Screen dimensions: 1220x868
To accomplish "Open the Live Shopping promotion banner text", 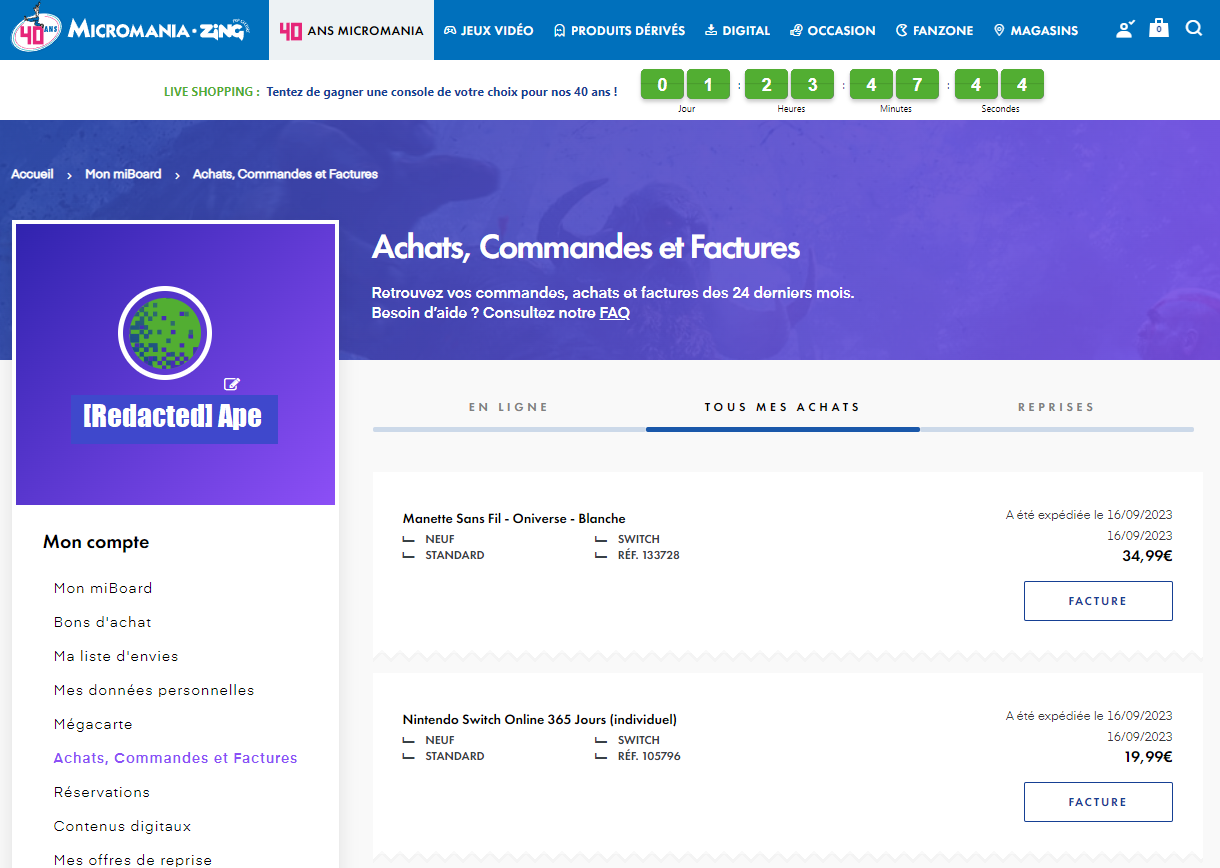I will (391, 91).
